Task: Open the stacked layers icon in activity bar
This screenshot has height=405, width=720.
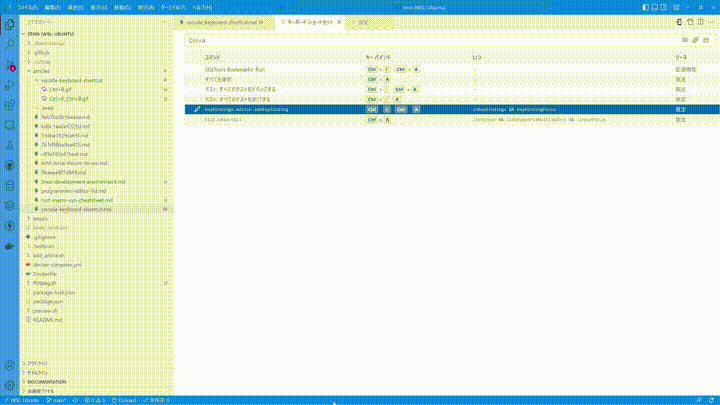Action: click(x=10, y=206)
